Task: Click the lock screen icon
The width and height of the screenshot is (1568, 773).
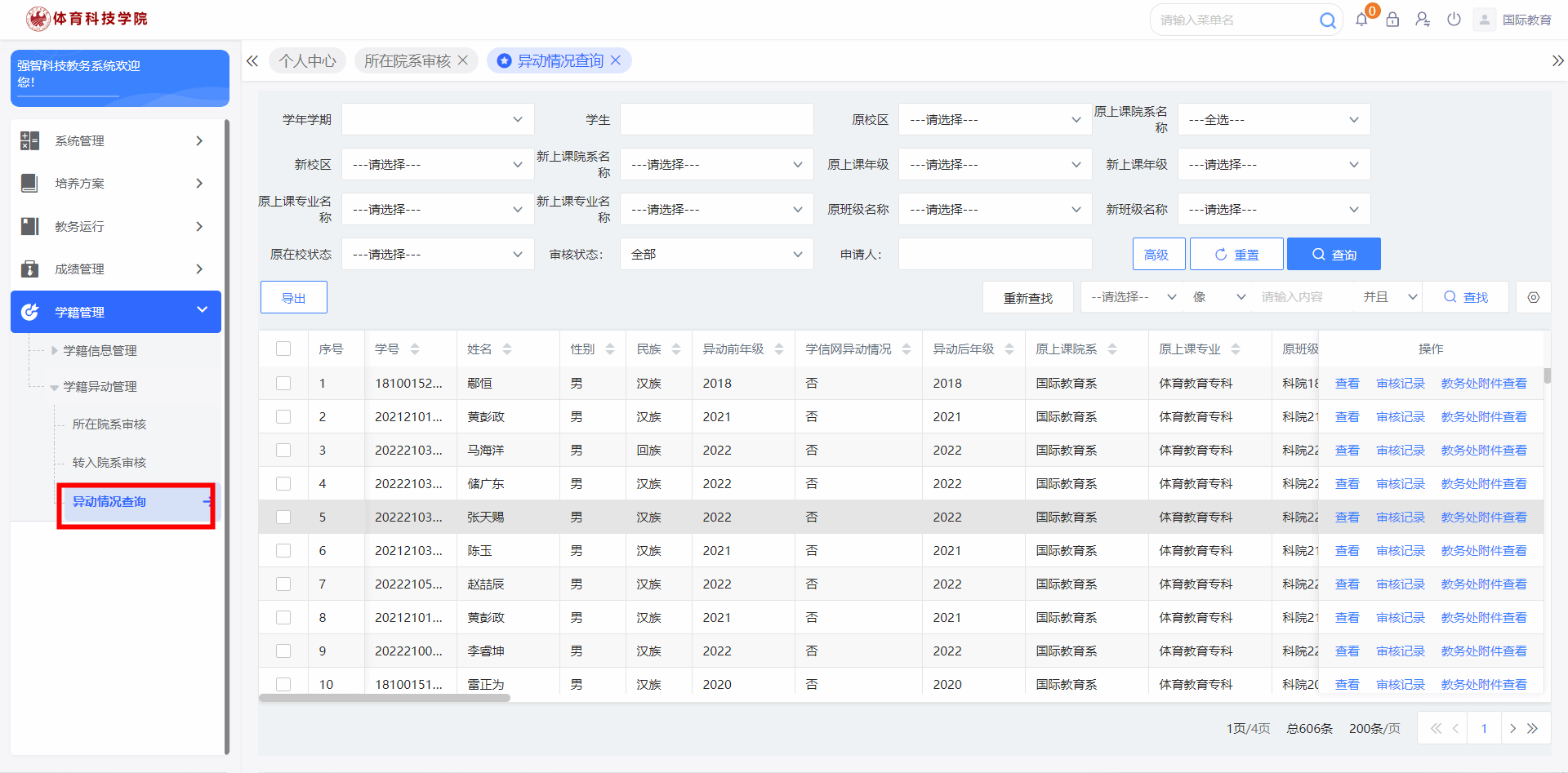Action: point(1392,20)
